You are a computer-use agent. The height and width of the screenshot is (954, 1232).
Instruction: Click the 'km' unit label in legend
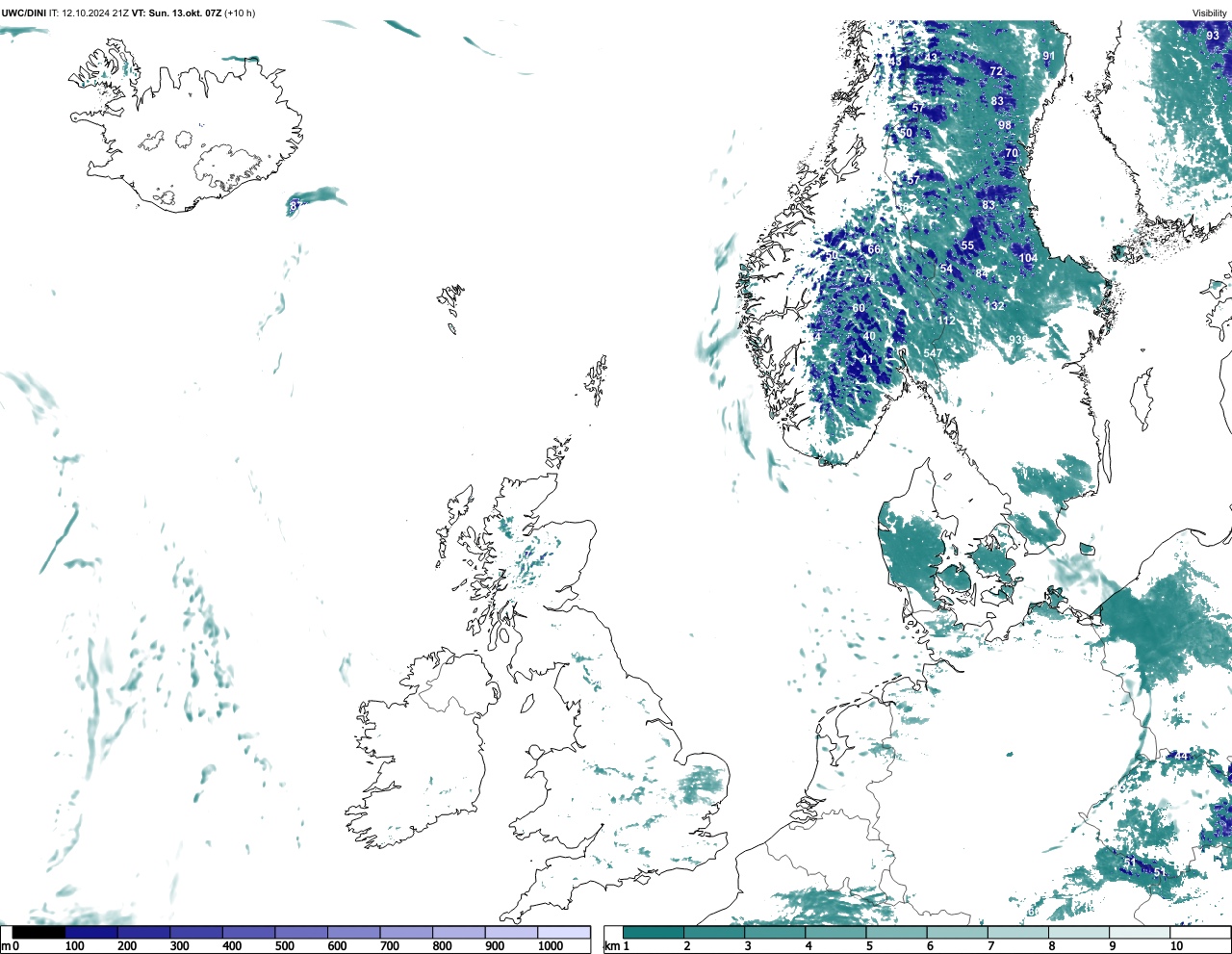611,946
